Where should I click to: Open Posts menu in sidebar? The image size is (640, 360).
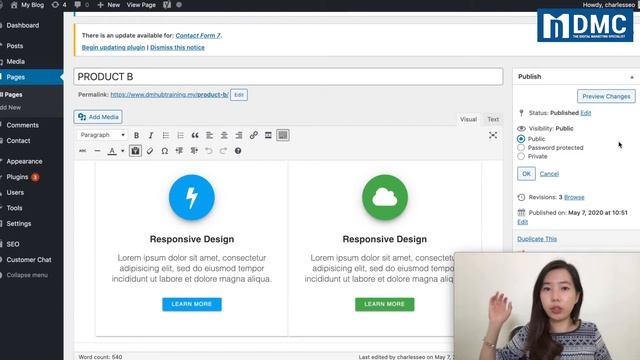tap(15, 46)
